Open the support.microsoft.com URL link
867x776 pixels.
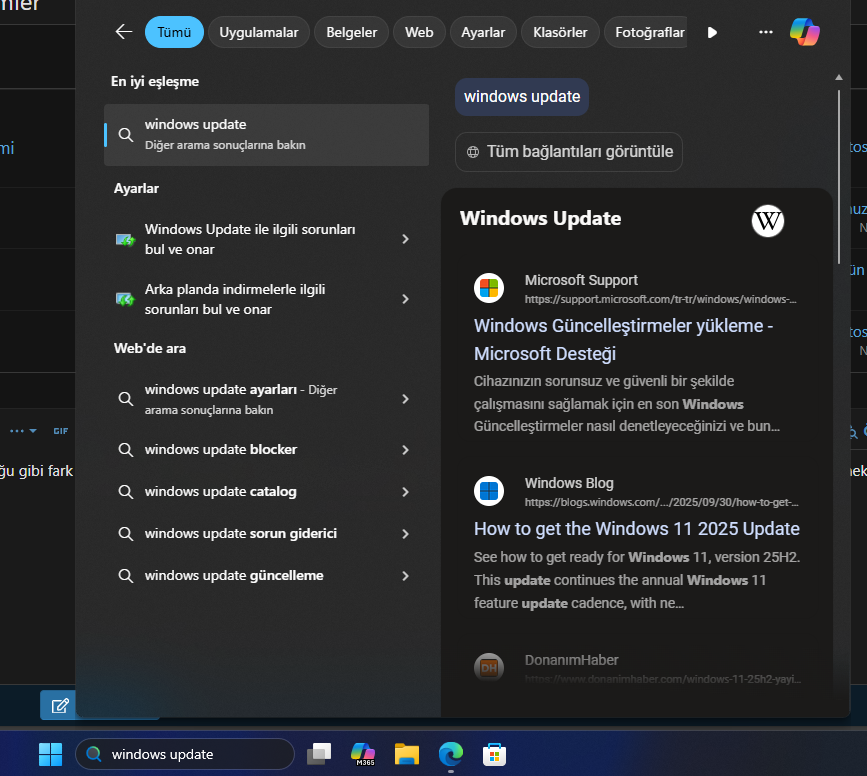click(660, 299)
